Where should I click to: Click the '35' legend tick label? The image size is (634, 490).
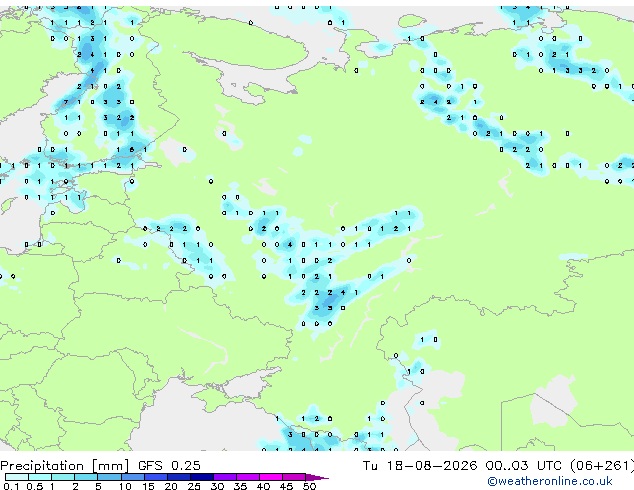pyautogui.click(x=240, y=486)
